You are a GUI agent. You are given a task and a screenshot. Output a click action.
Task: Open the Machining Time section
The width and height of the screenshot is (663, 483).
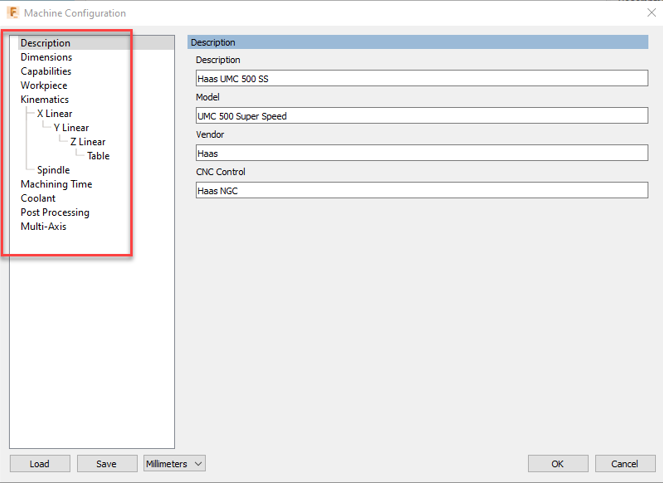point(56,184)
